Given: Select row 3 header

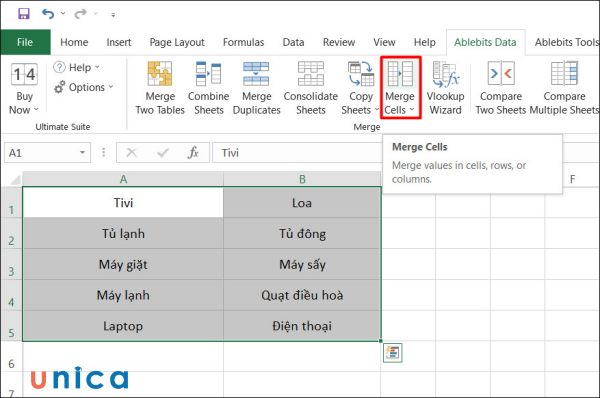Looking at the screenshot, I should 11,264.
